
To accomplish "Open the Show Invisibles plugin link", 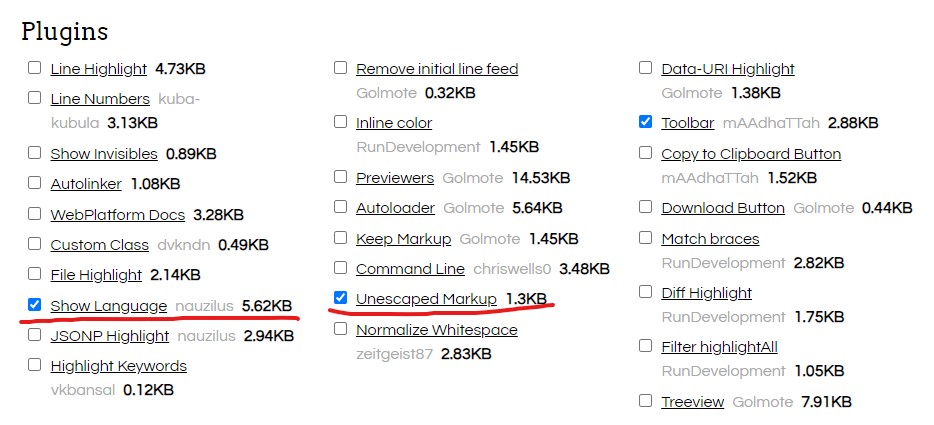I will [104, 154].
